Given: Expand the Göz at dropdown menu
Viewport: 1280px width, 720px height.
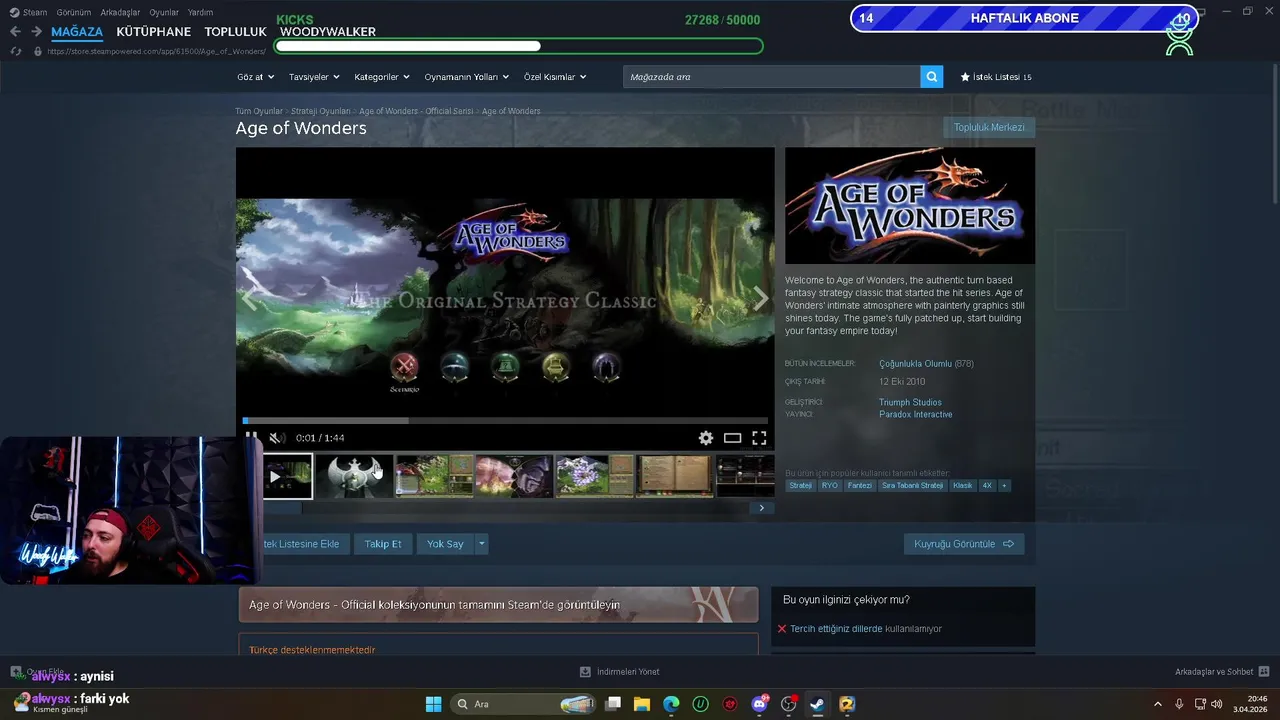Looking at the screenshot, I should (x=255, y=77).
